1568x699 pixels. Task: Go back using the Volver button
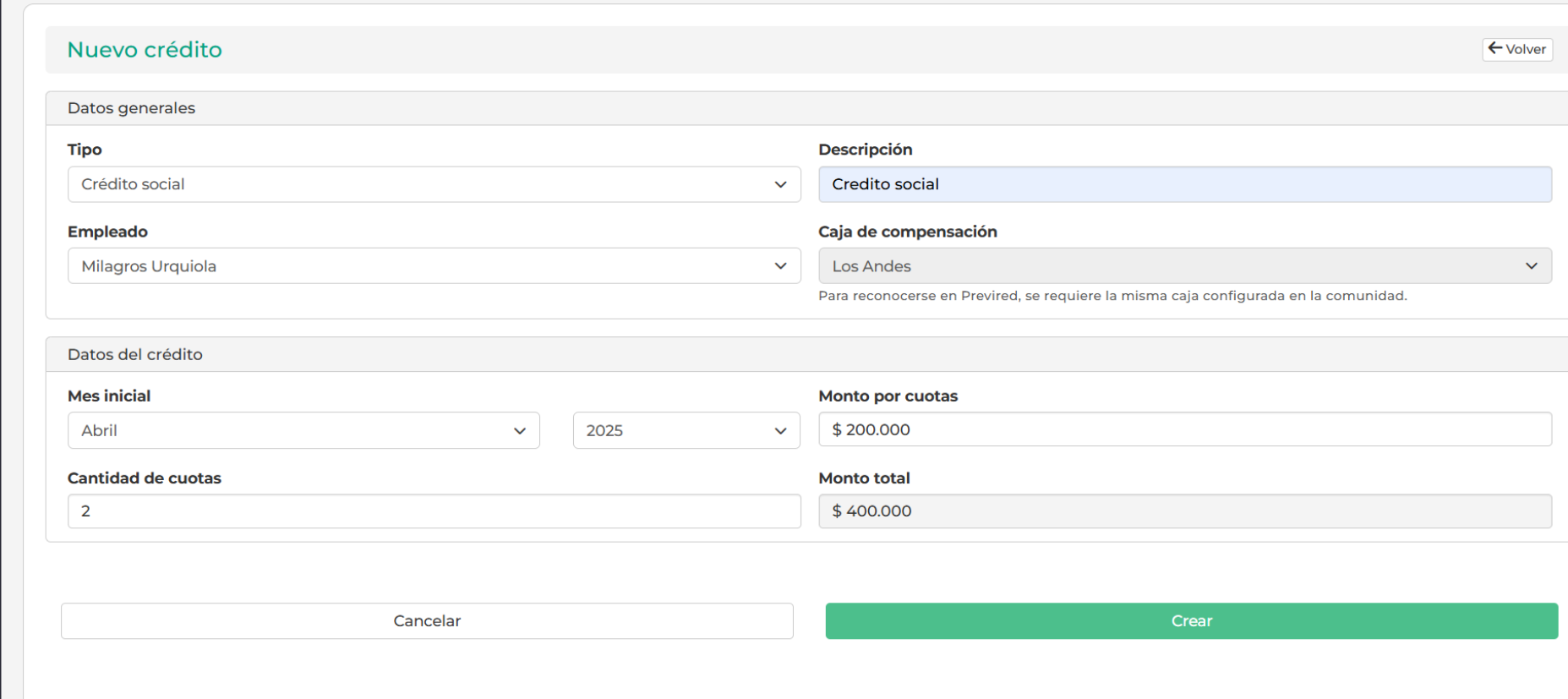tap(1517, 49)
